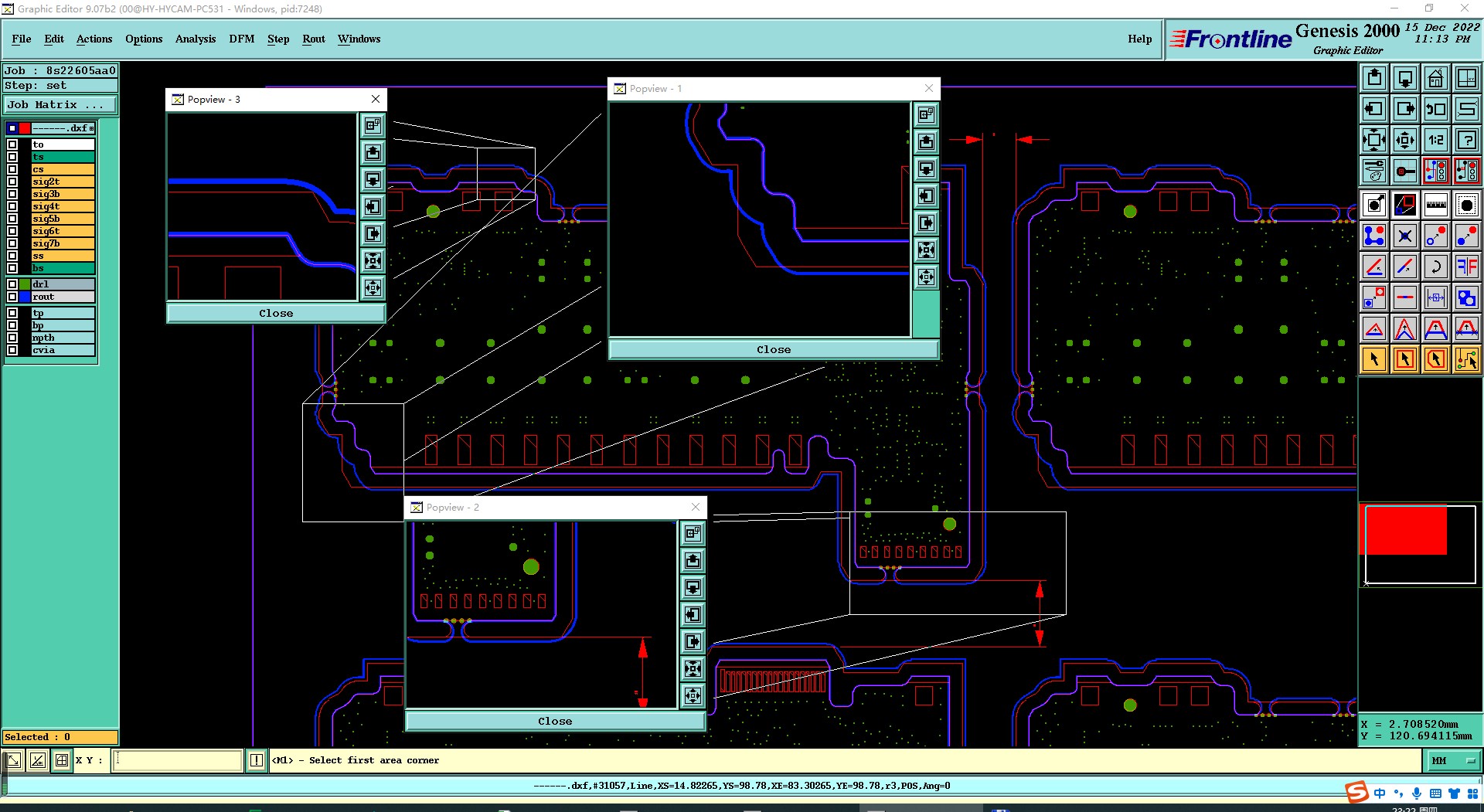Open the Job Matrix selector
Viewport: 1484px width, 812px height.
[60, 105]
